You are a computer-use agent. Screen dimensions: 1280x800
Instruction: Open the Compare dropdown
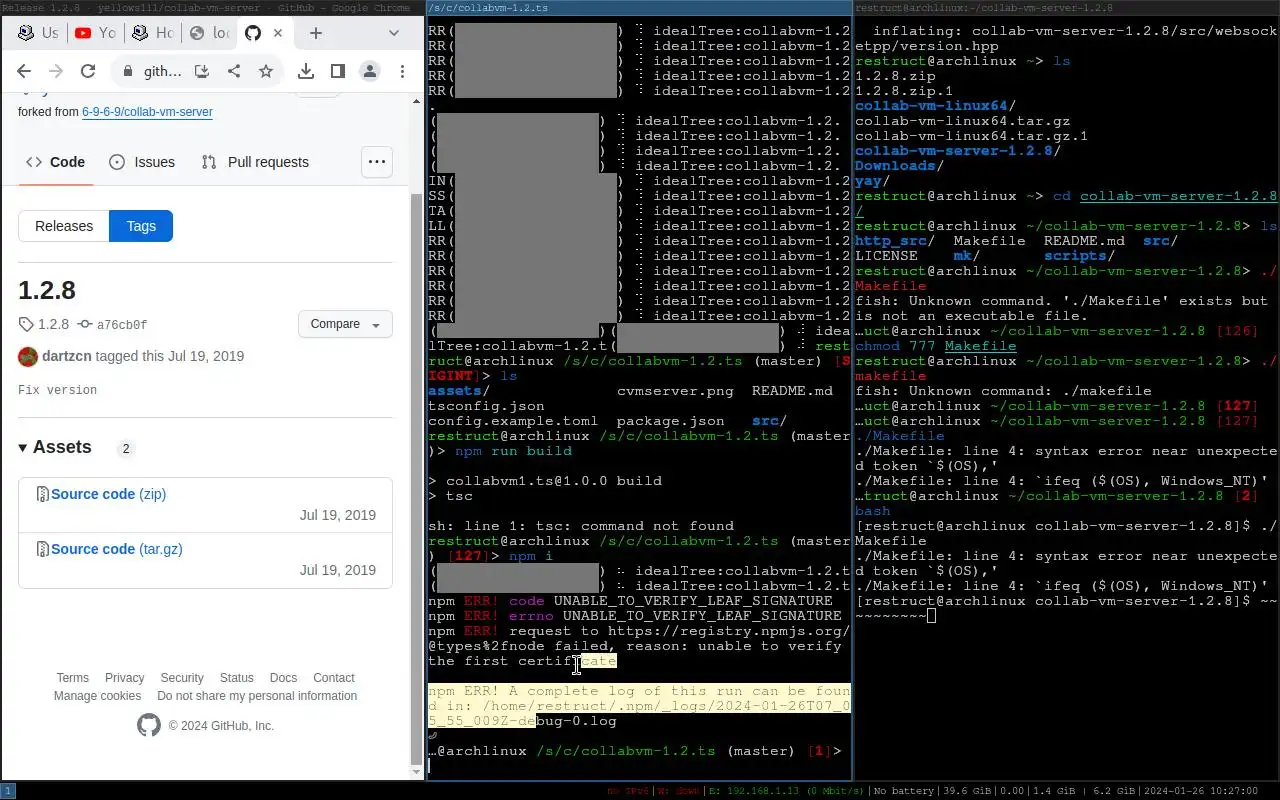tap(345, 324)
